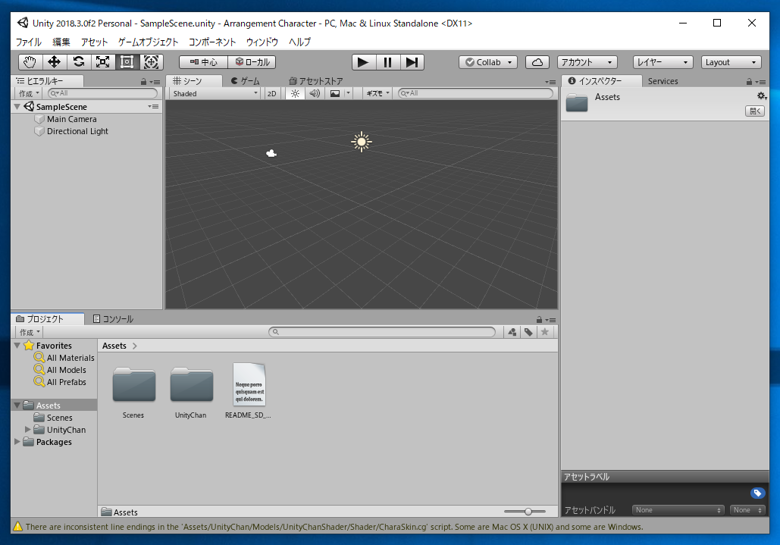Click the scene view search field
780x545 pixels.
(x=476, y=93)
